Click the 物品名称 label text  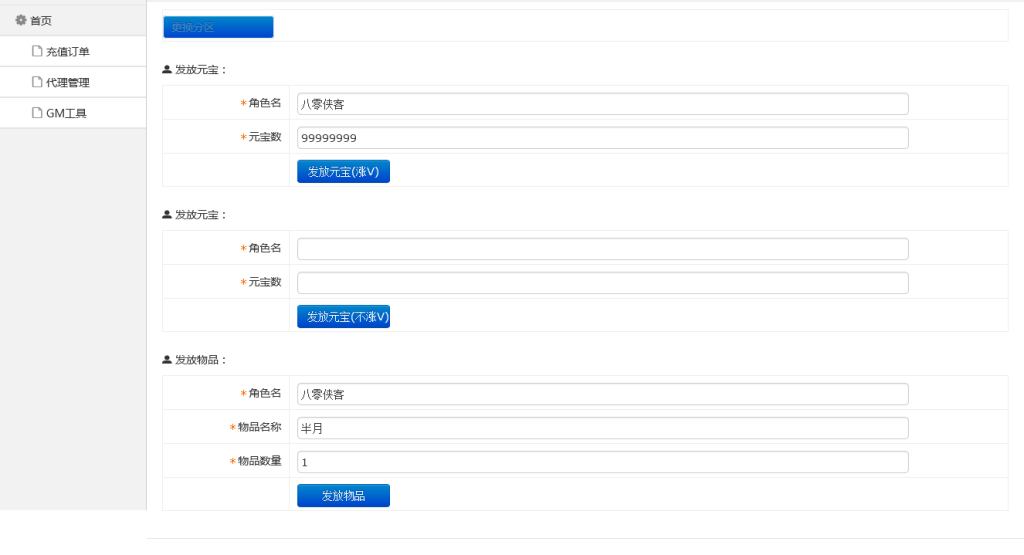pos(259,426)
